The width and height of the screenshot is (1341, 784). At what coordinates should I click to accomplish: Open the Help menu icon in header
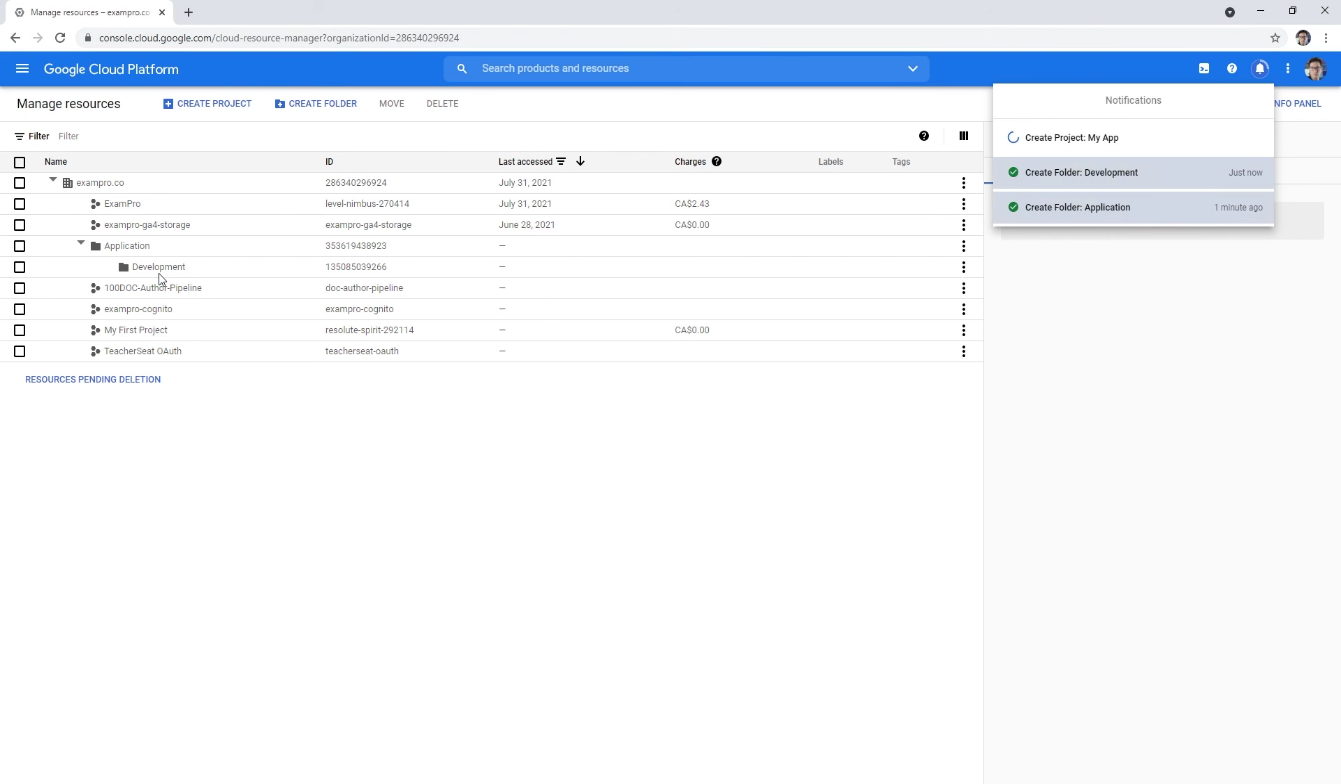click(1232, 69)
